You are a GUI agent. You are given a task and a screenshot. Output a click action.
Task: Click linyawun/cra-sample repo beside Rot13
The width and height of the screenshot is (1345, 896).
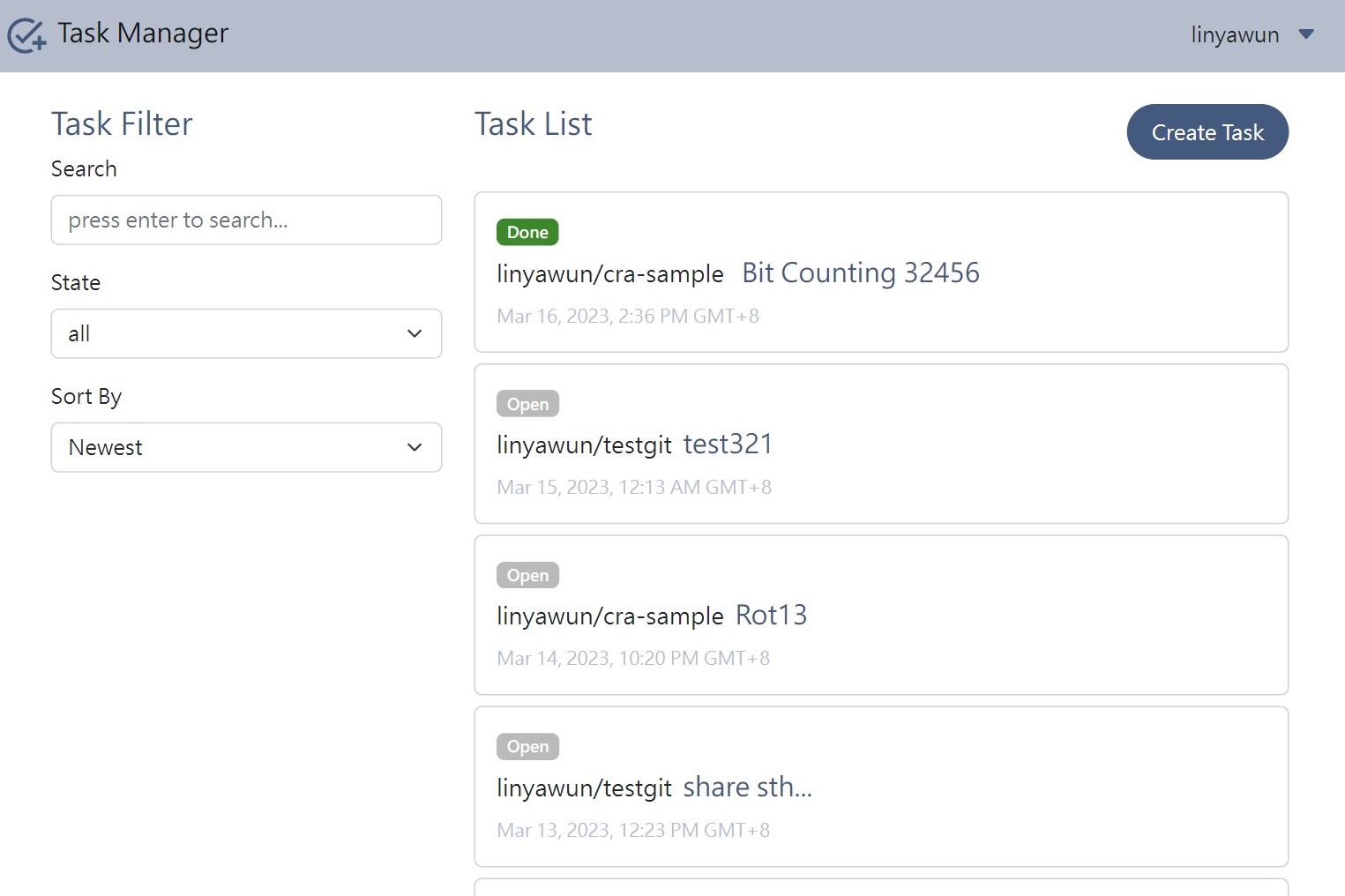609,616
